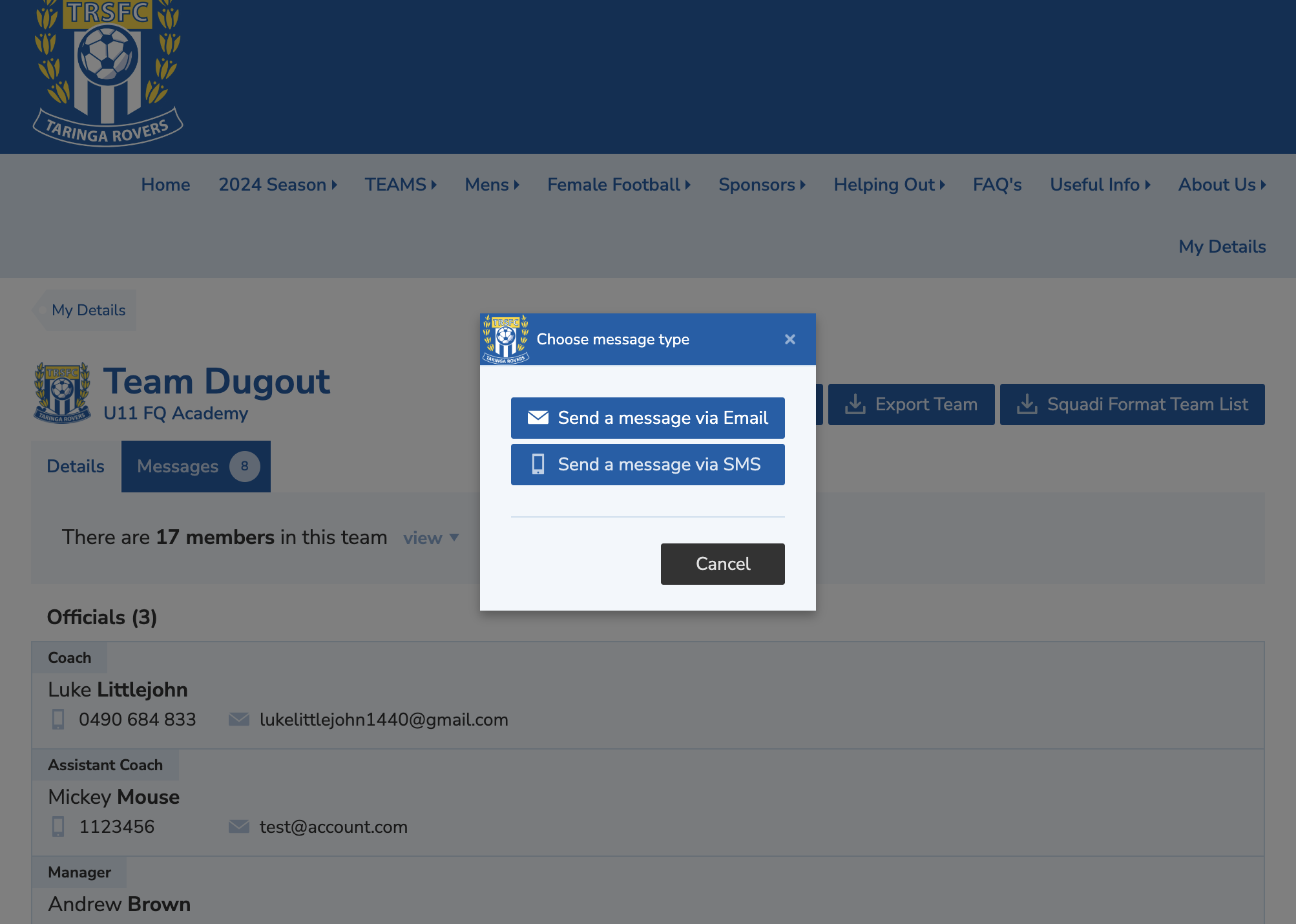Viewport: 1296px width, 924px height.
Task: Click the Export Team button
Action: click(x=912, y=404)
